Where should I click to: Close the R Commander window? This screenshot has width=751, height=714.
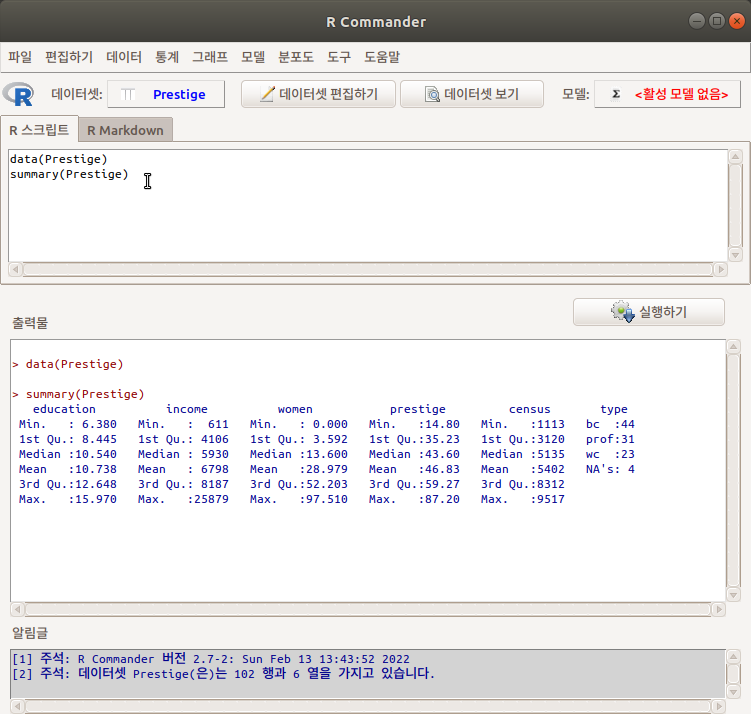click(x=737, y=21)
